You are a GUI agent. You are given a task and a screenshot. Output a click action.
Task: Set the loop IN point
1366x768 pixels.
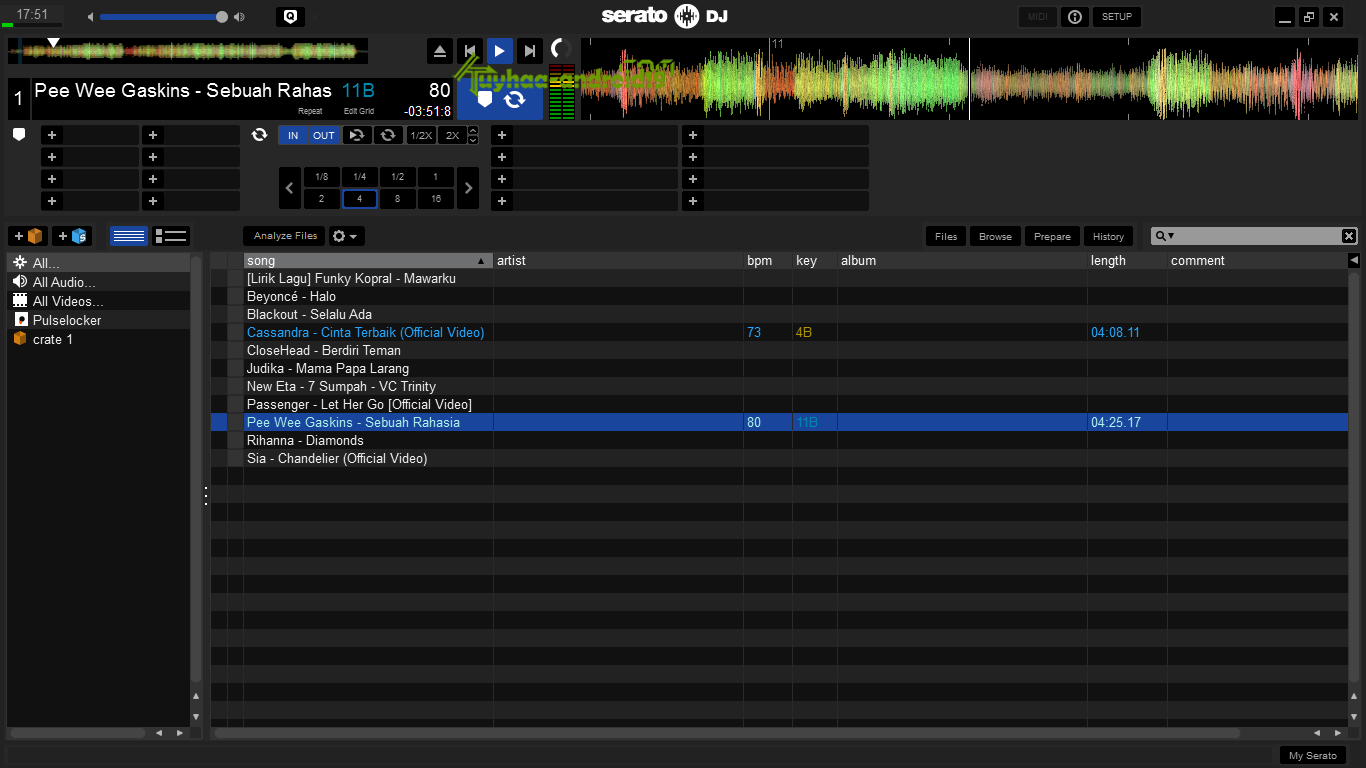click(293, 135)
